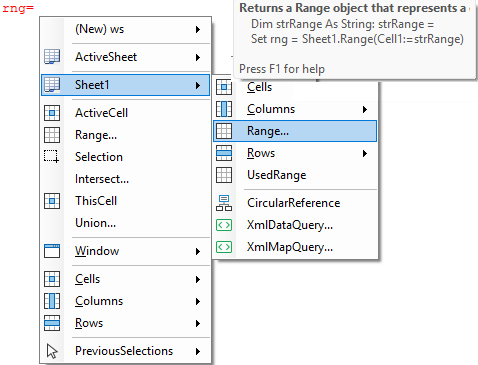The width and height of the screenshot is (478, 365).
Task: Click the Cells icon in Sheet1 submenu
Action: point(224,87)
